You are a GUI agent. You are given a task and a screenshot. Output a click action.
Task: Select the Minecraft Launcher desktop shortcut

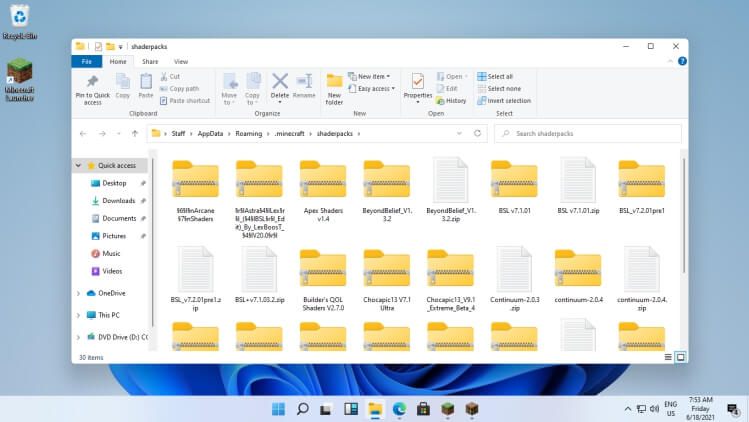click(x=20, y=79)
